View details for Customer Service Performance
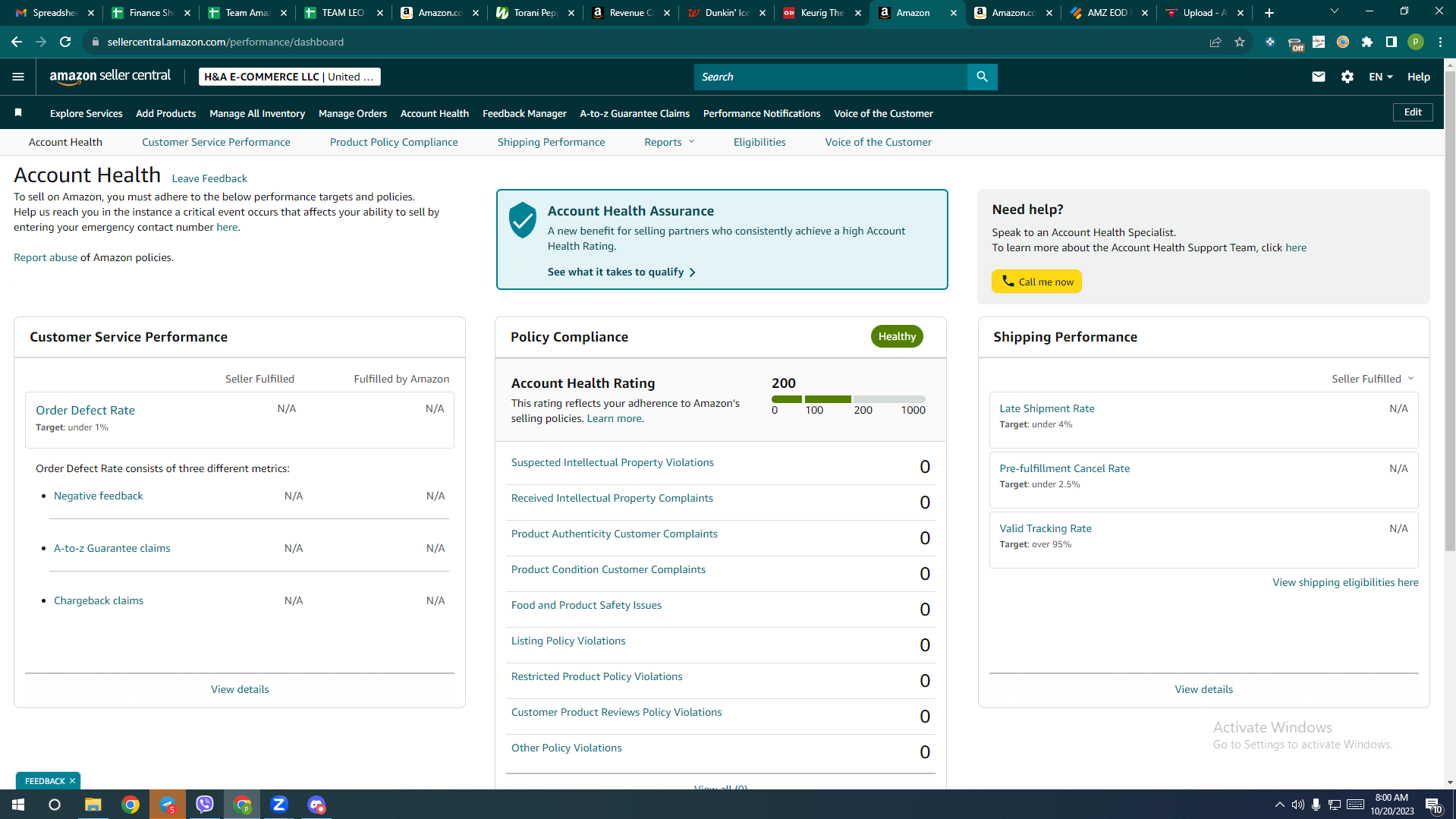The image size is (1456, 819). coord(240,689)
